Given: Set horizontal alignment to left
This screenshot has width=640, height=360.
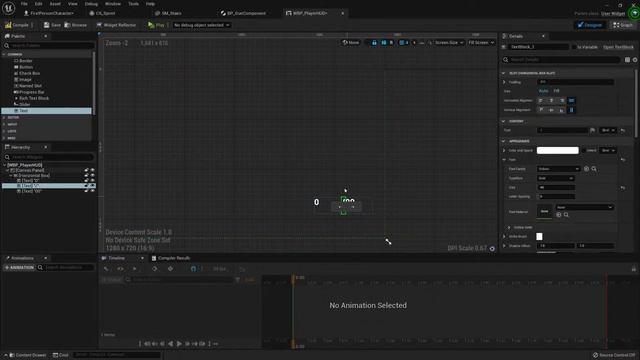Looking at the screenshot, I should pos(541,100).
